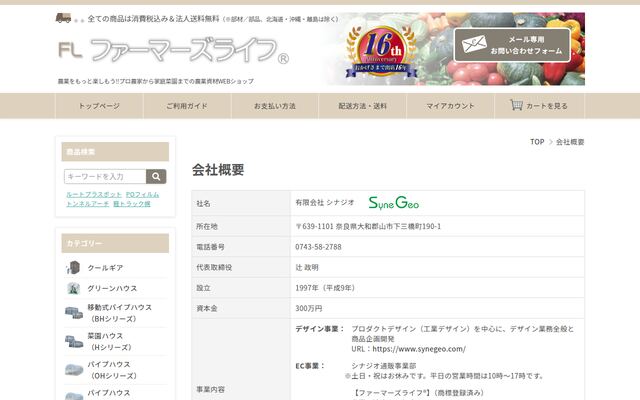Click the パイプハウス OHシリーズ thumbnail icon

pyautogui.click(x=73, y=370)
